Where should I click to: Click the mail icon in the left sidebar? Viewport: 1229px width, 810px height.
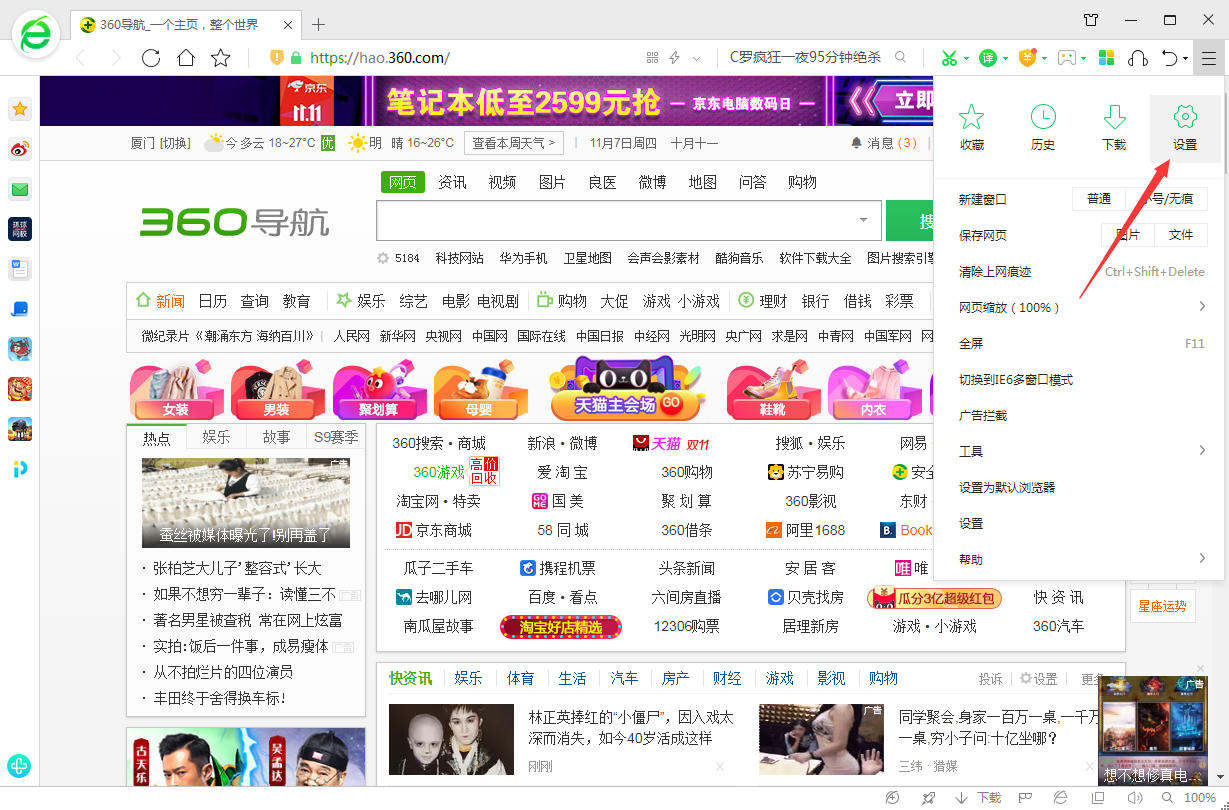coord(19,188)
